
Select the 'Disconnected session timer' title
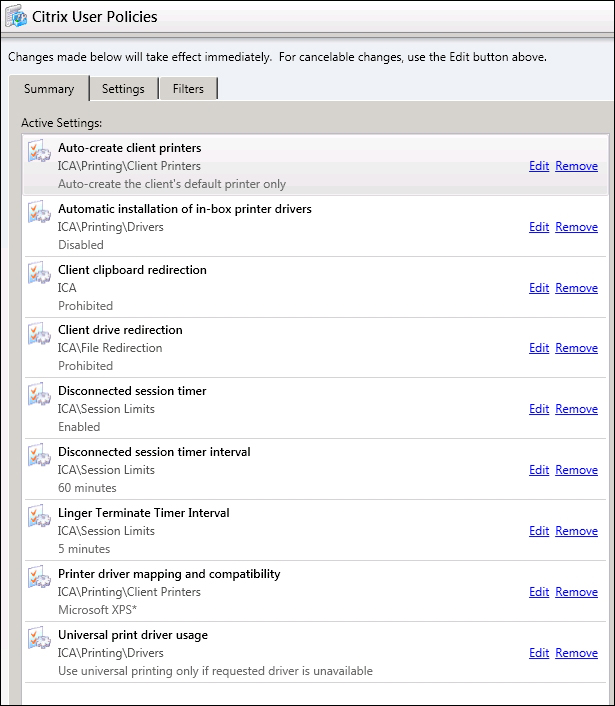pos(132,391)
